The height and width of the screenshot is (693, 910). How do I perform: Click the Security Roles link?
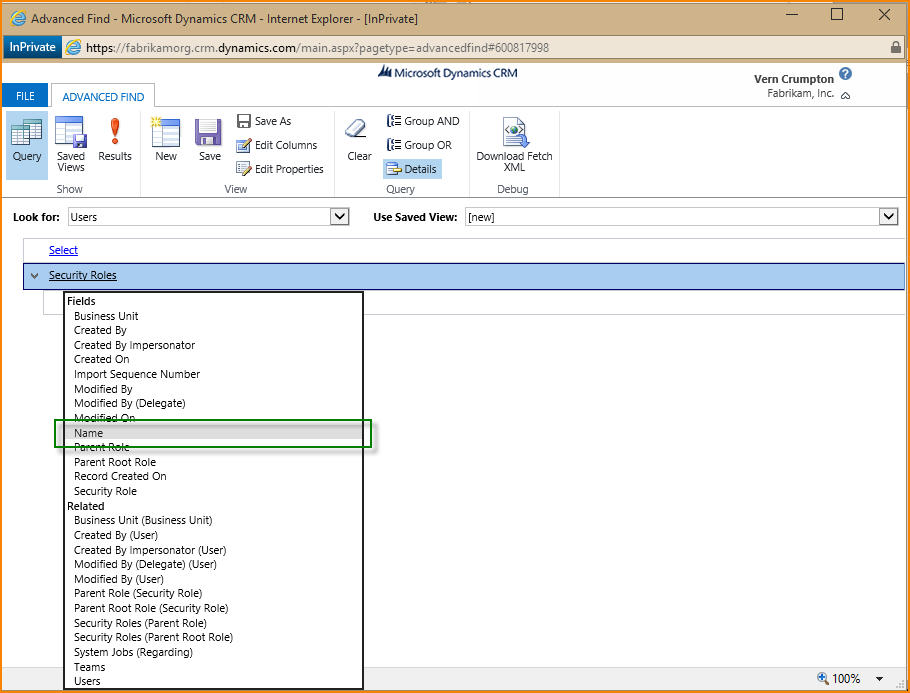pyautogui.click(x=83, y=276)
